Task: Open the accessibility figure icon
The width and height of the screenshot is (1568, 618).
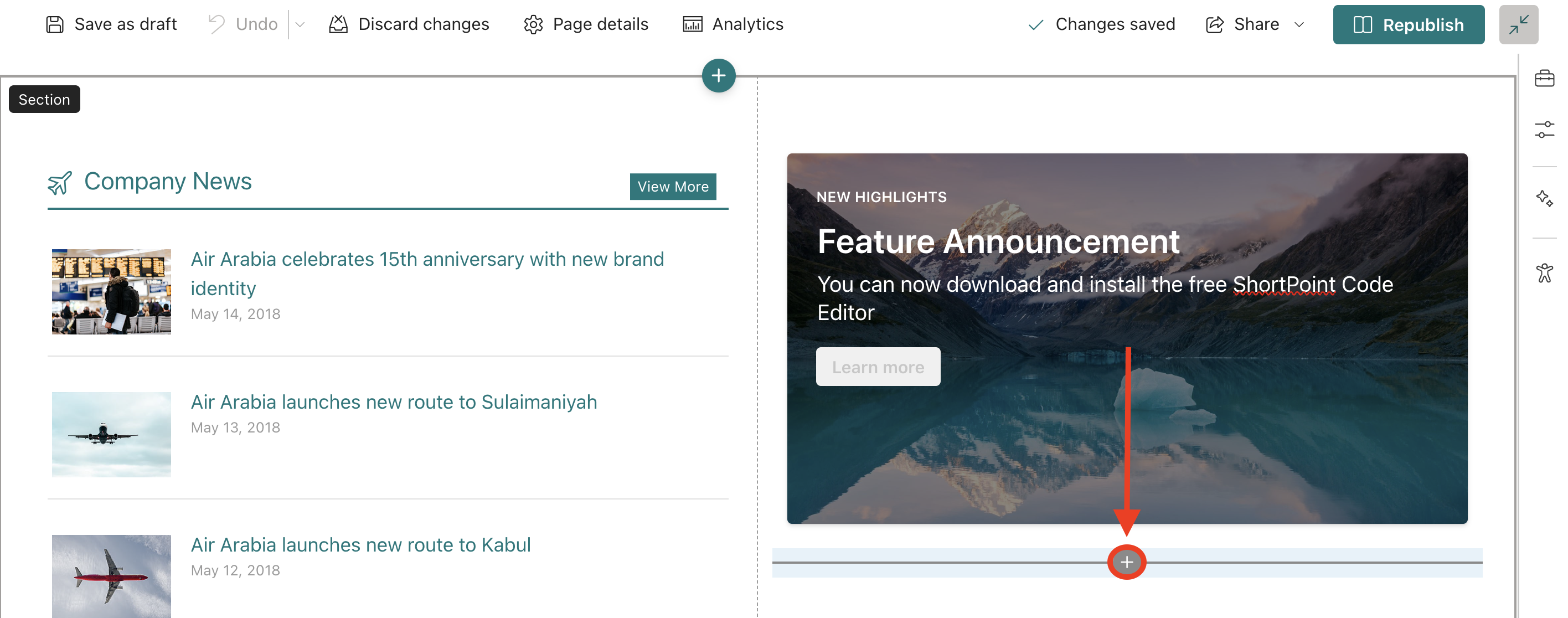Action: point(1544,272)
